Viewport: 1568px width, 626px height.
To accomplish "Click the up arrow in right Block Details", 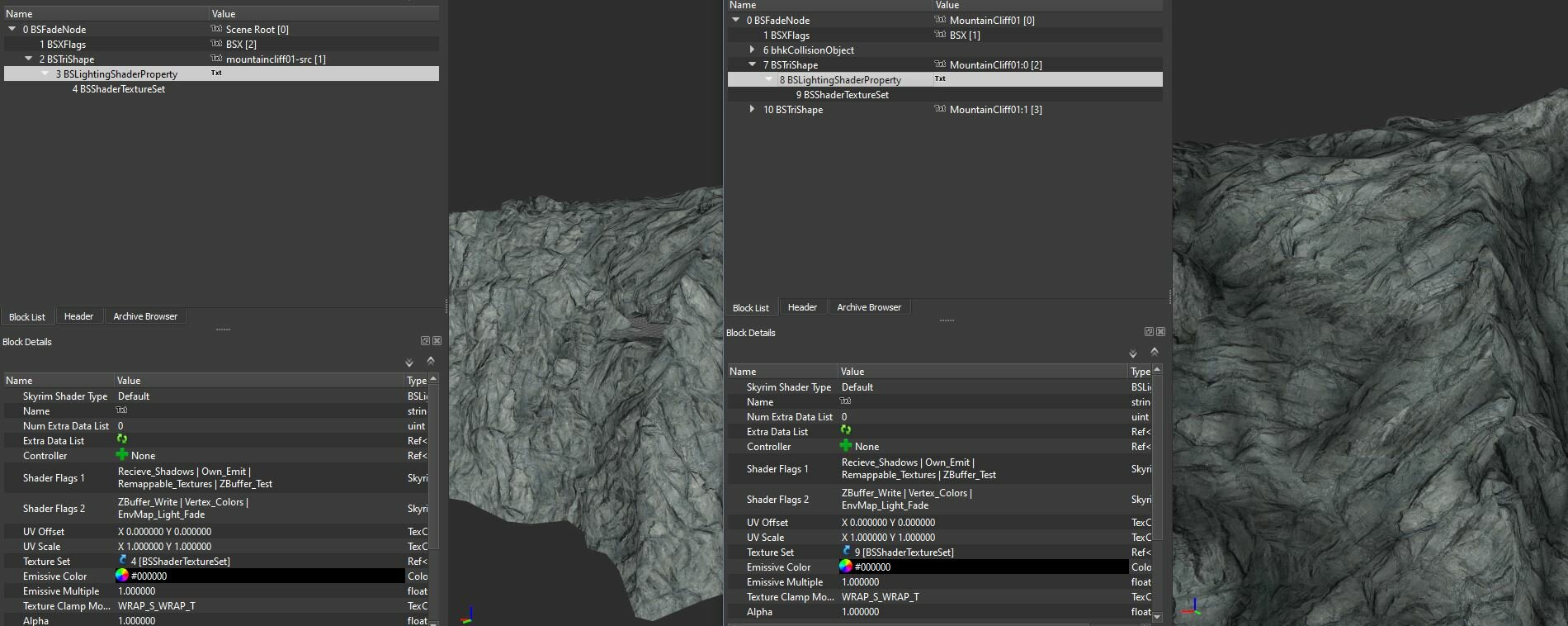I will click(1154, 352).
